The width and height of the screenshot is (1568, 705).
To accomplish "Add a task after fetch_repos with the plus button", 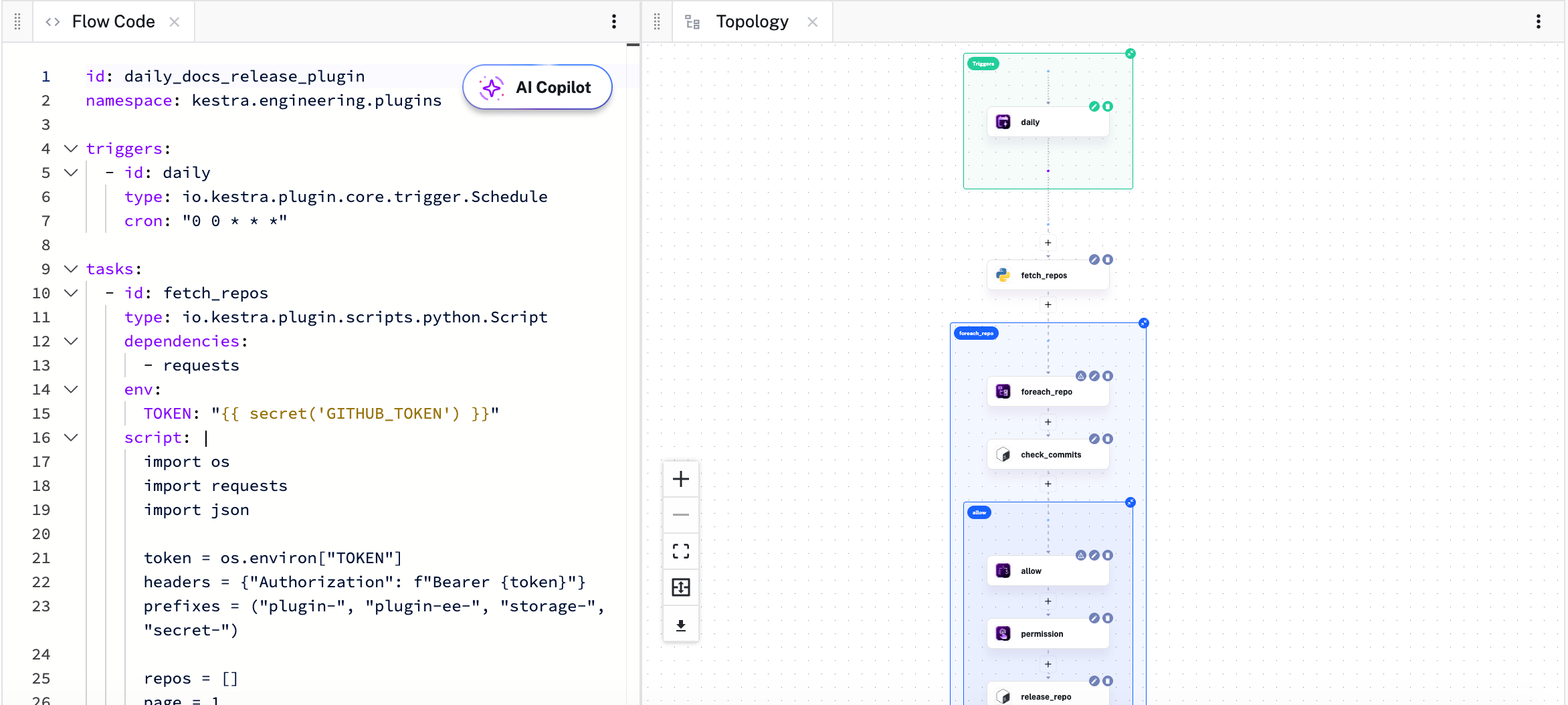I will (1048, 304).
